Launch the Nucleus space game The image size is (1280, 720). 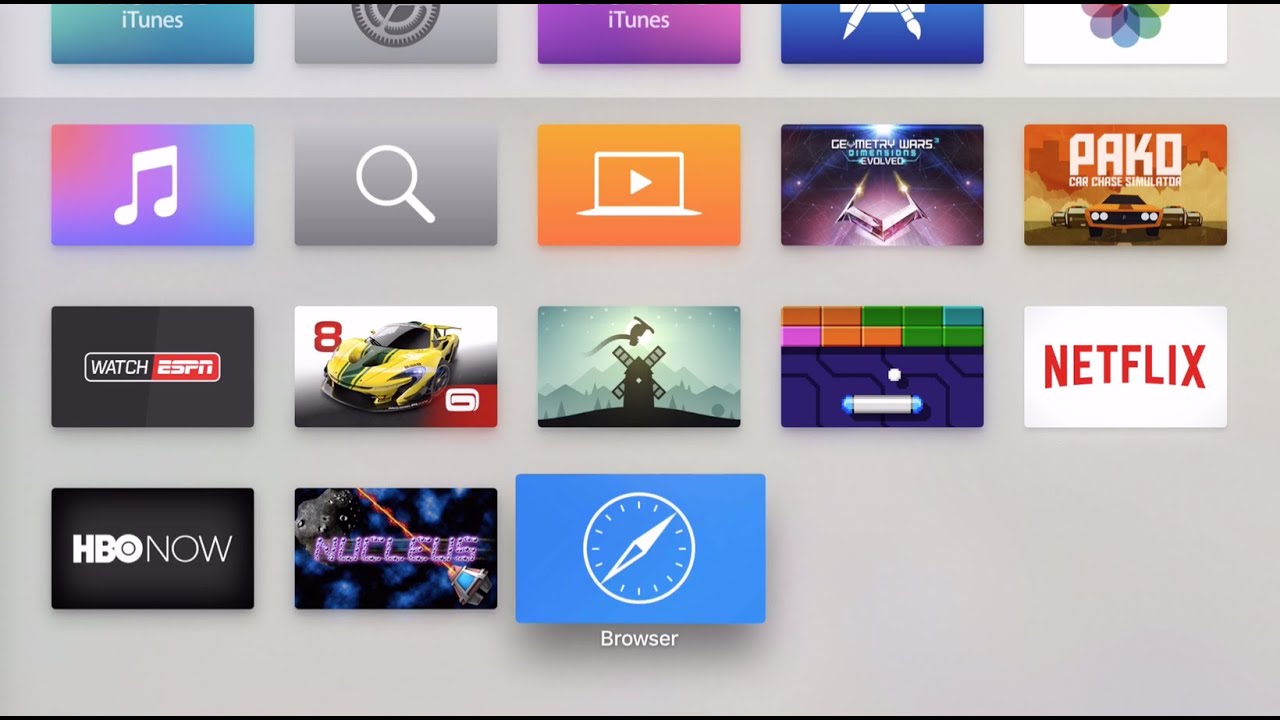pyautogui.click(x=396, y=548)
